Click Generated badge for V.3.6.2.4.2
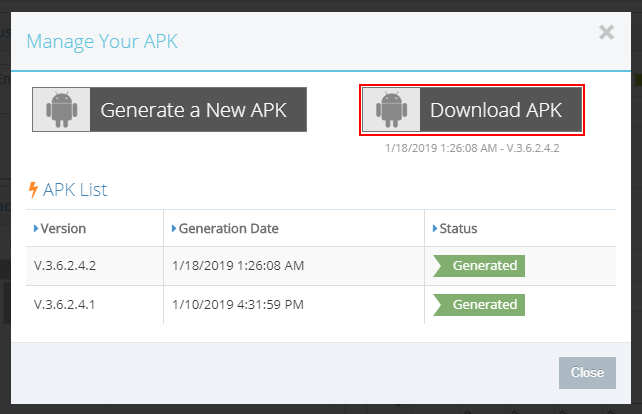 coord(479,266)
